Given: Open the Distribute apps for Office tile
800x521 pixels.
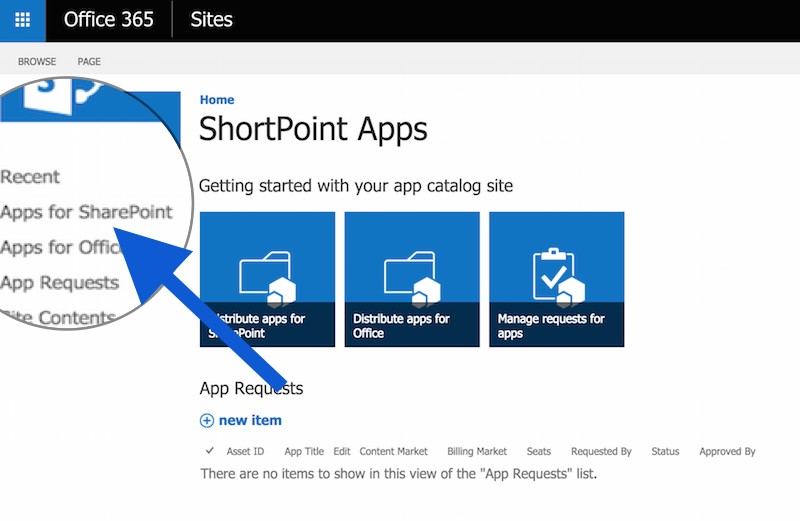Looking at the screenshot, I should tap(412, 279).
